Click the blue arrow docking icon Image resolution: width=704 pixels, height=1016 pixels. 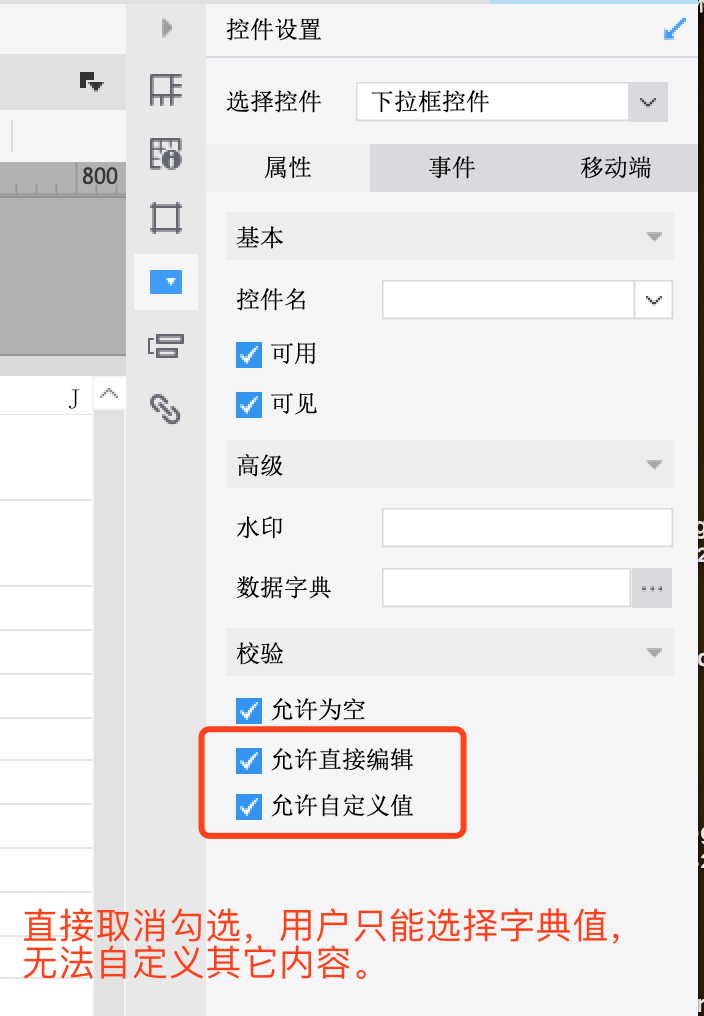pyautogui.click(x=675, y=29)
